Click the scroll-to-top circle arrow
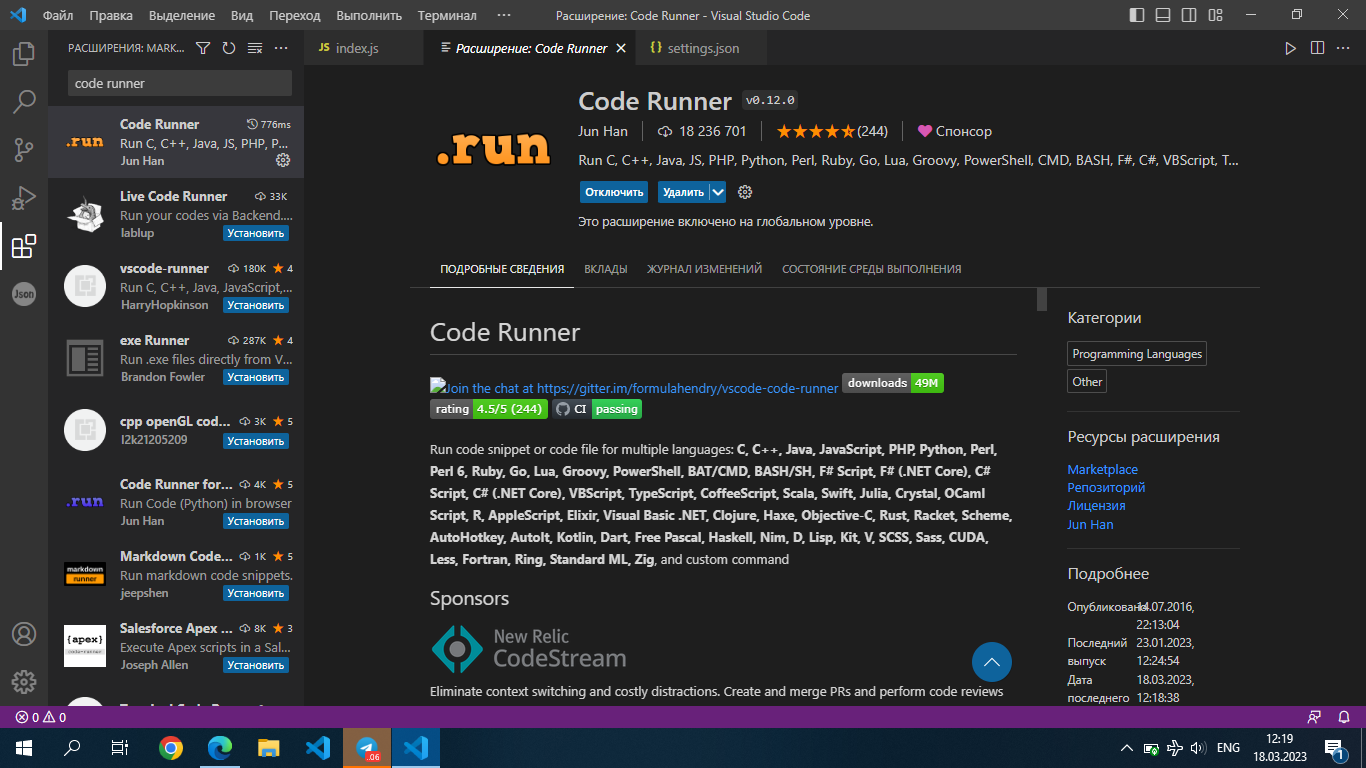1366x768 pixels. click(x=991, y=661)
